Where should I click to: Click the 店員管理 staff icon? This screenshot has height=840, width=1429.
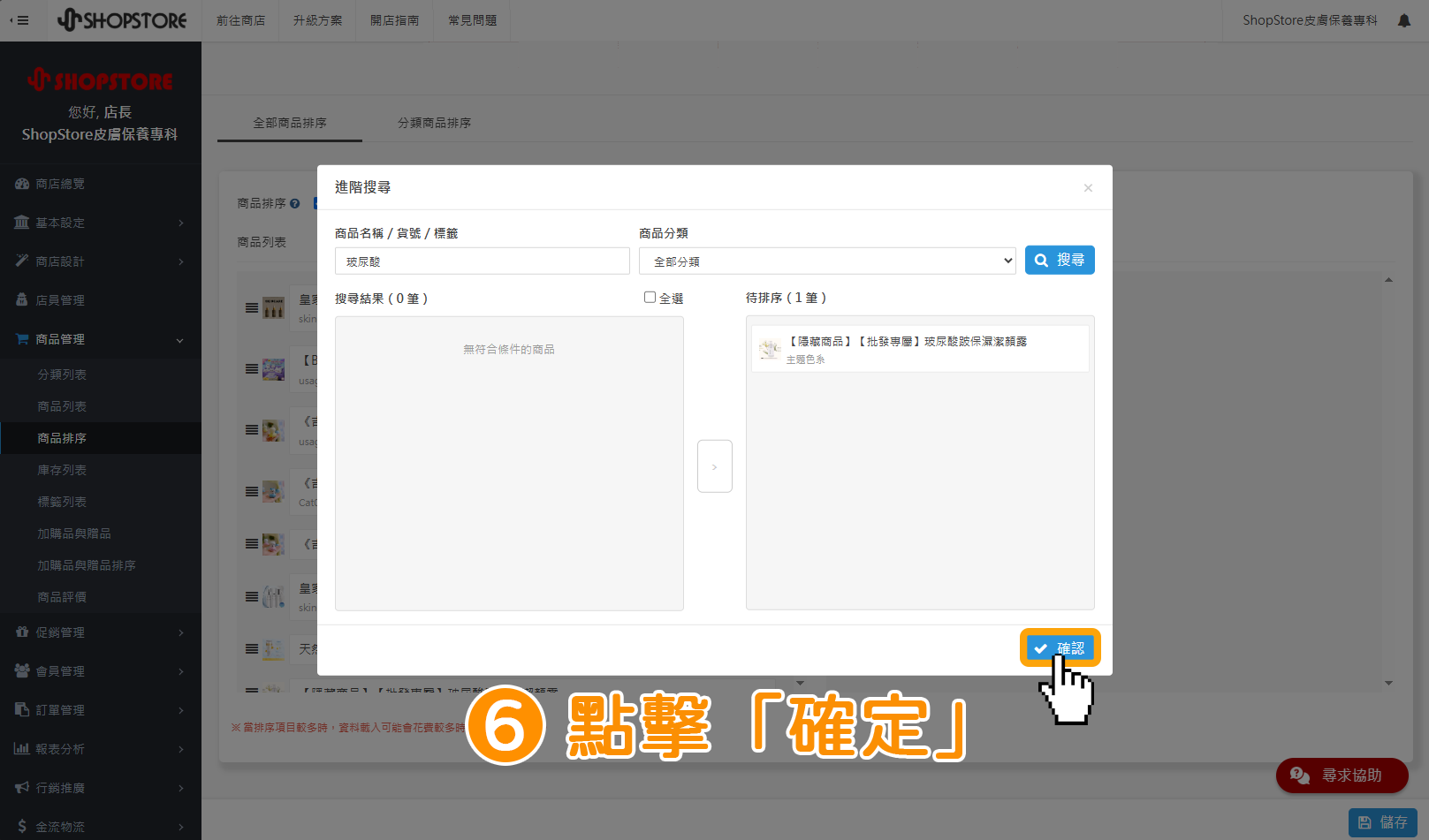pos(22,300)
